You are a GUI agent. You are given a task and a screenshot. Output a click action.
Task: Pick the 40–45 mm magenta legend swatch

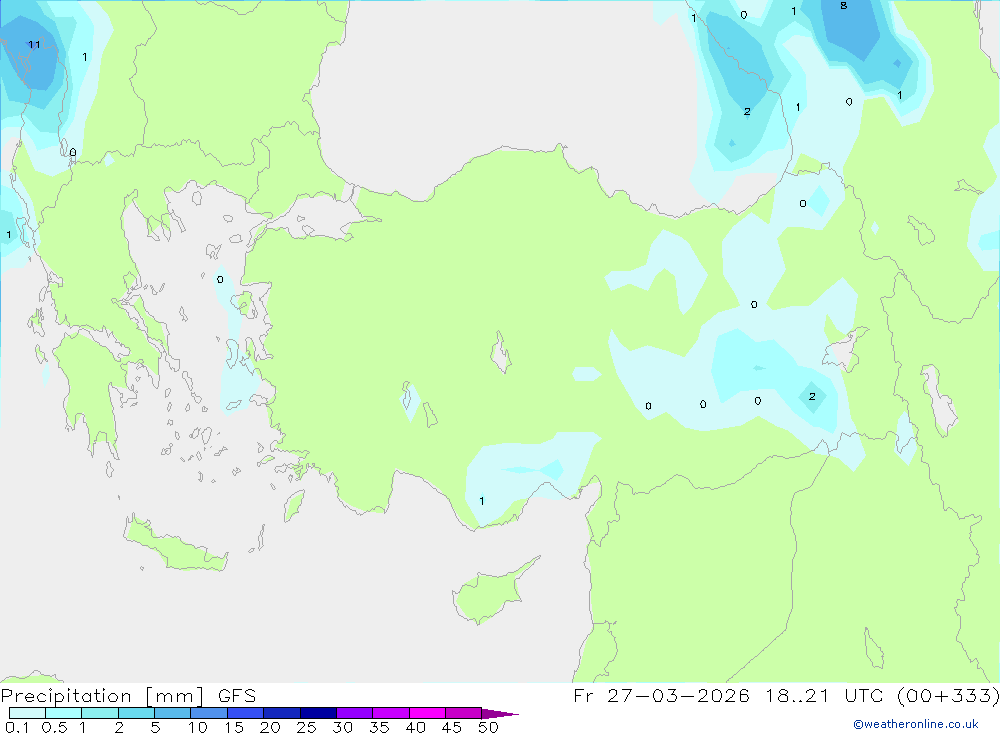tap(427, 713)
